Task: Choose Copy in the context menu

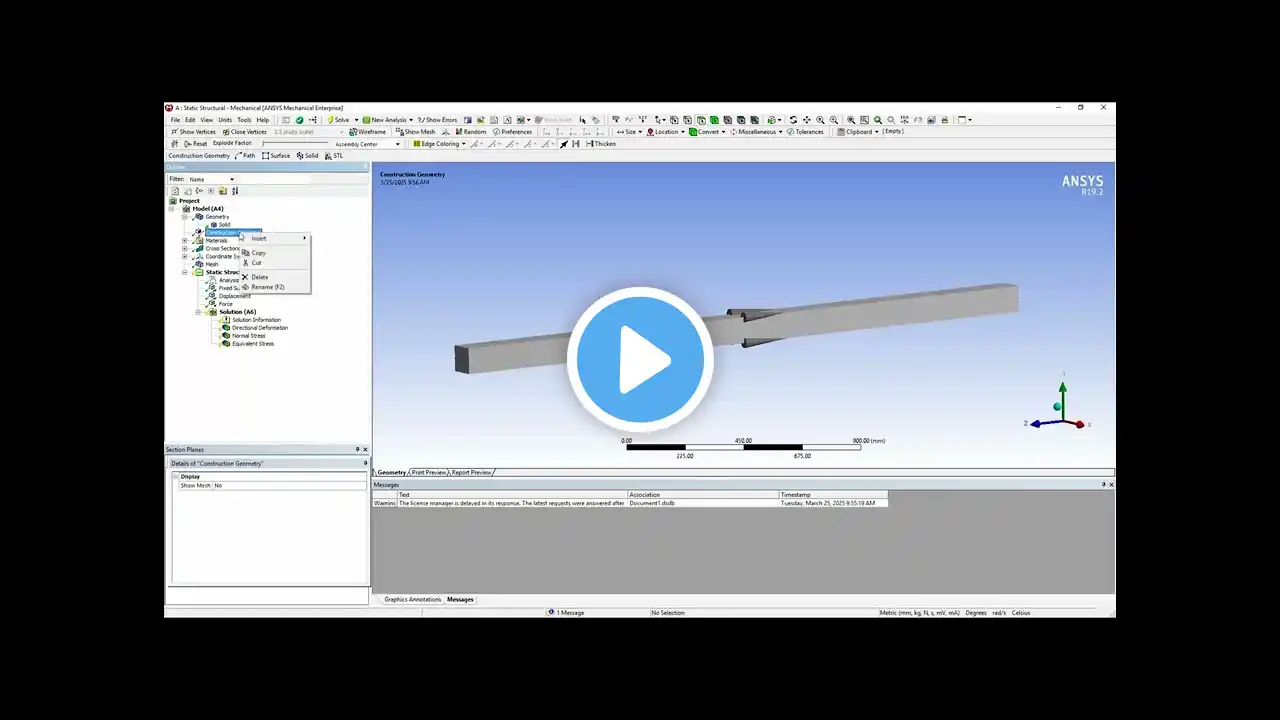Action: point(275,253)
